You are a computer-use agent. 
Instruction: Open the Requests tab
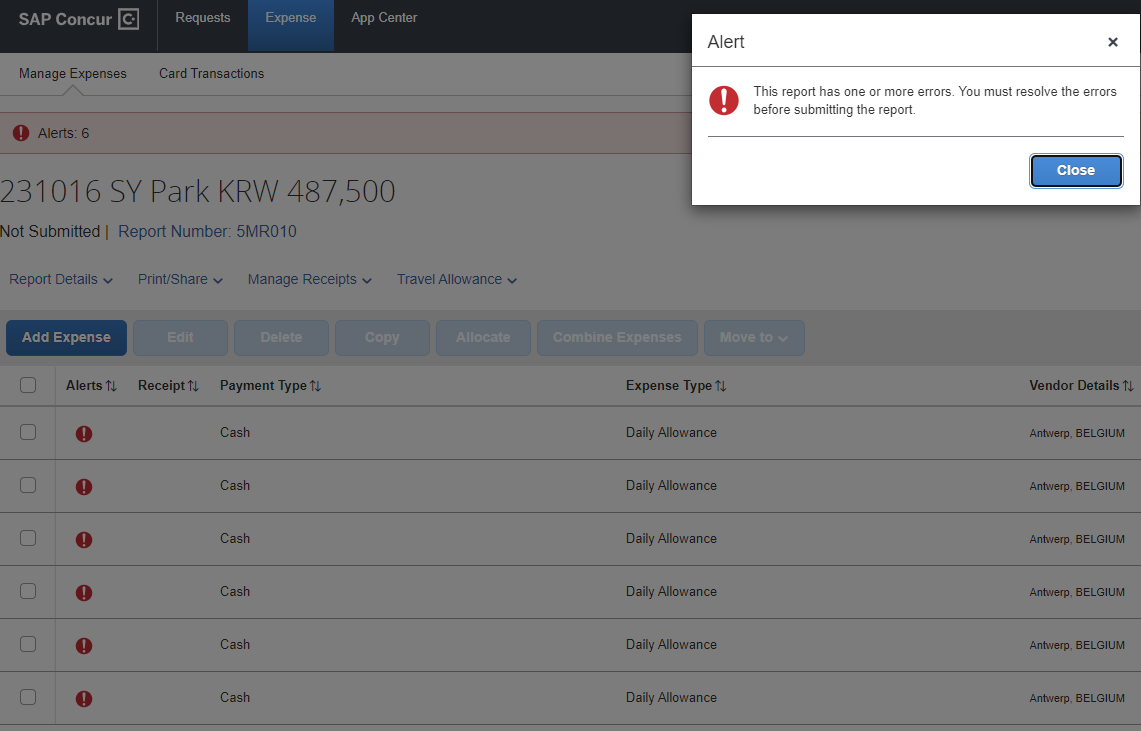203,17
